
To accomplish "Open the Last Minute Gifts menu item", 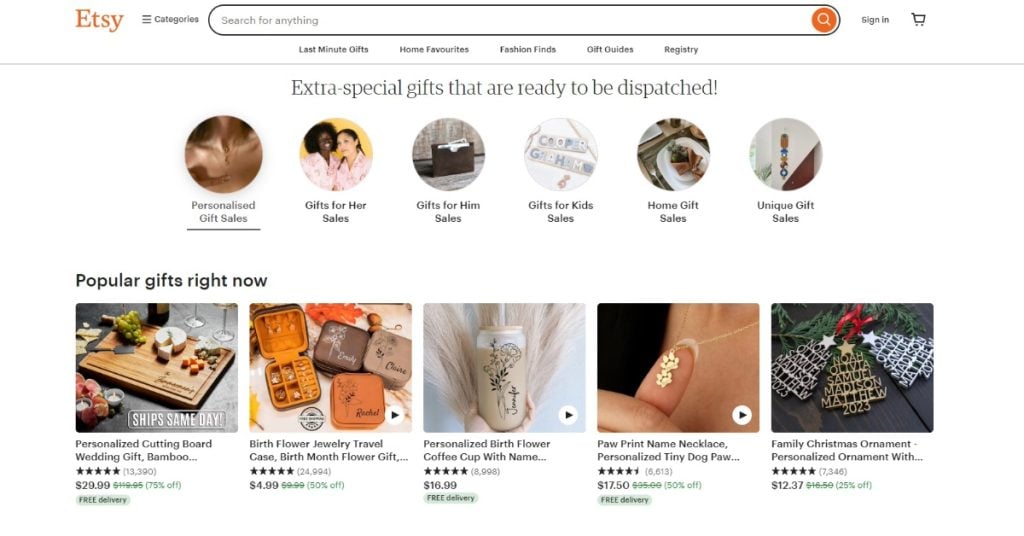I will pos(333,49).
